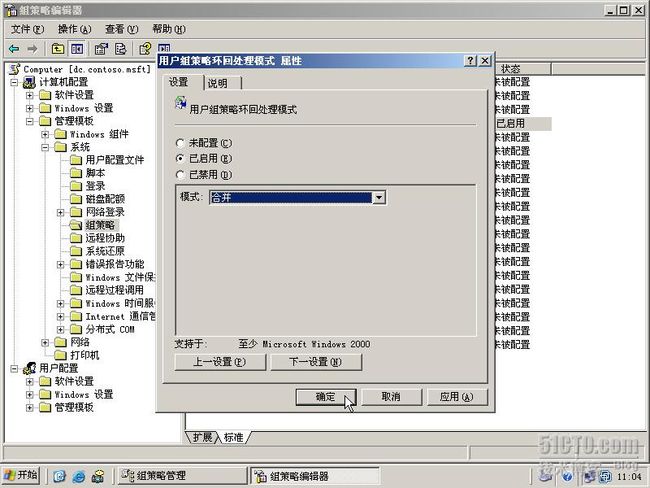This screenshot has height=488, width=650.
Task: Open the 文件 menu
Action: (x=27, y=29)
